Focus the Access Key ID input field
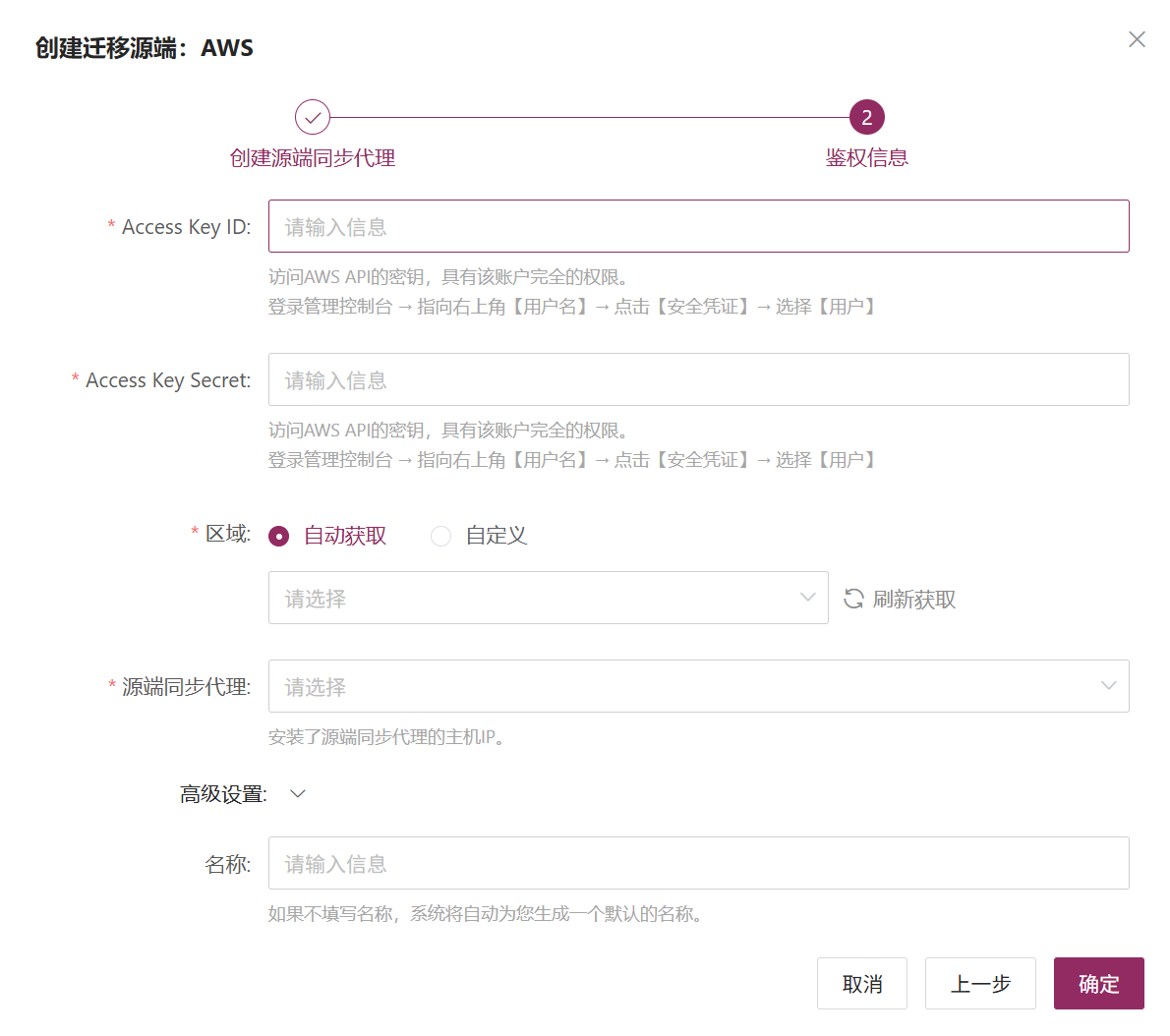Image resolution: width=1170 pixels, height=1036 pixels. (698, 226)
